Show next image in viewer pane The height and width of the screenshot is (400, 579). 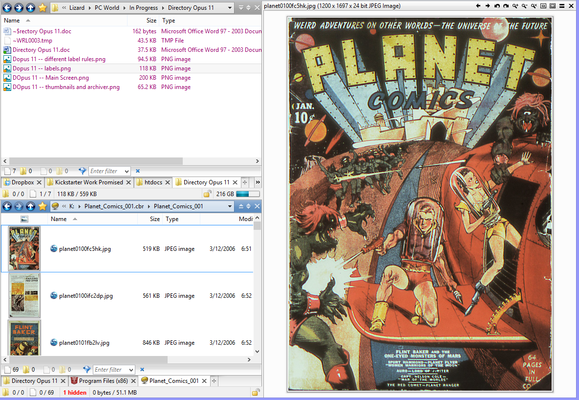pyautogui.click(x=488, y=6)
